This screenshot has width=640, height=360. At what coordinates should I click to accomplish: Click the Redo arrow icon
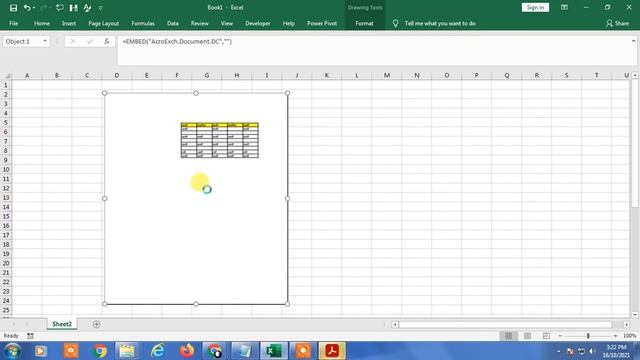pos(44,7)
